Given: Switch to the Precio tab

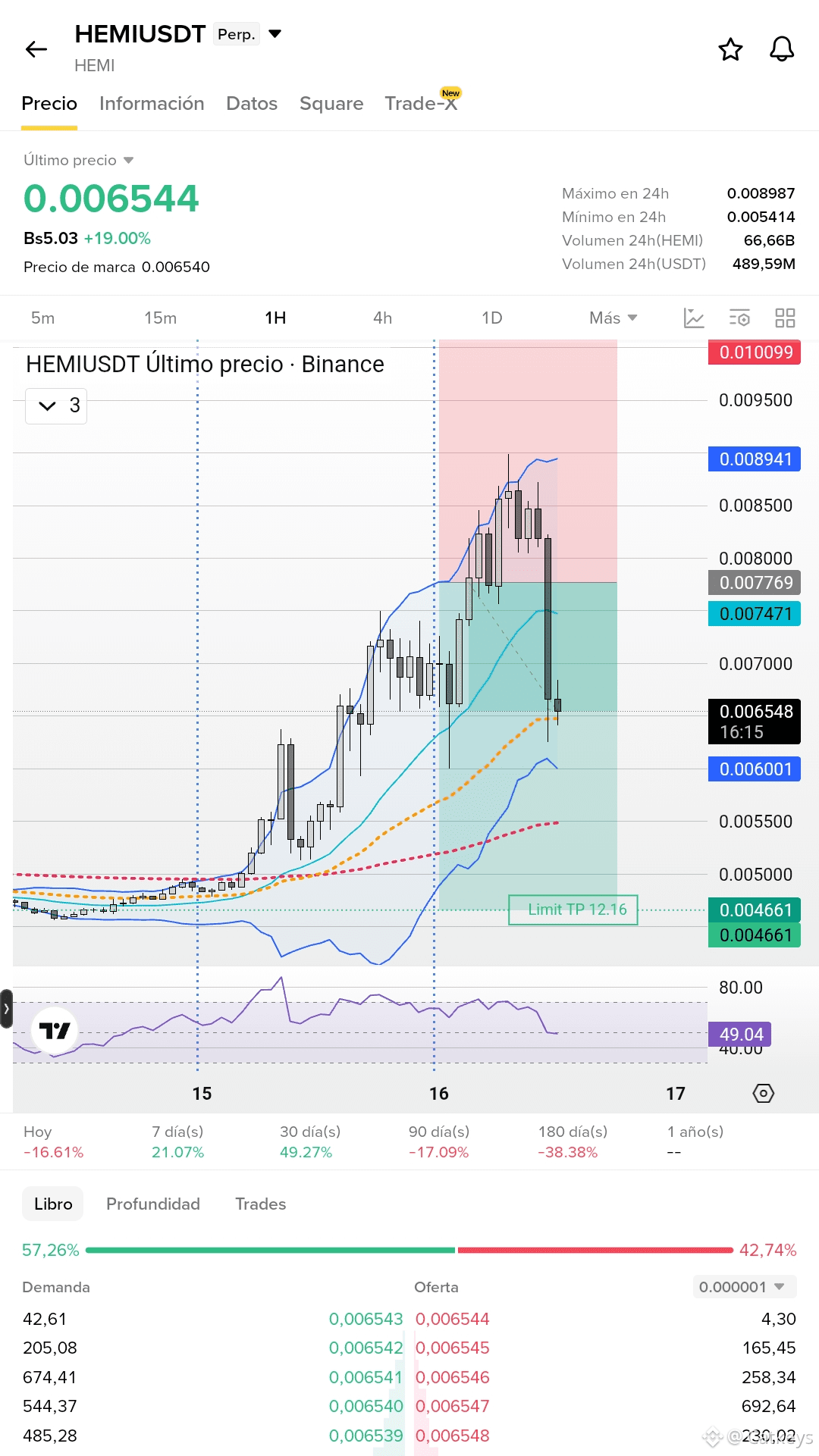Looking at the screenshot, I should 49,104.
